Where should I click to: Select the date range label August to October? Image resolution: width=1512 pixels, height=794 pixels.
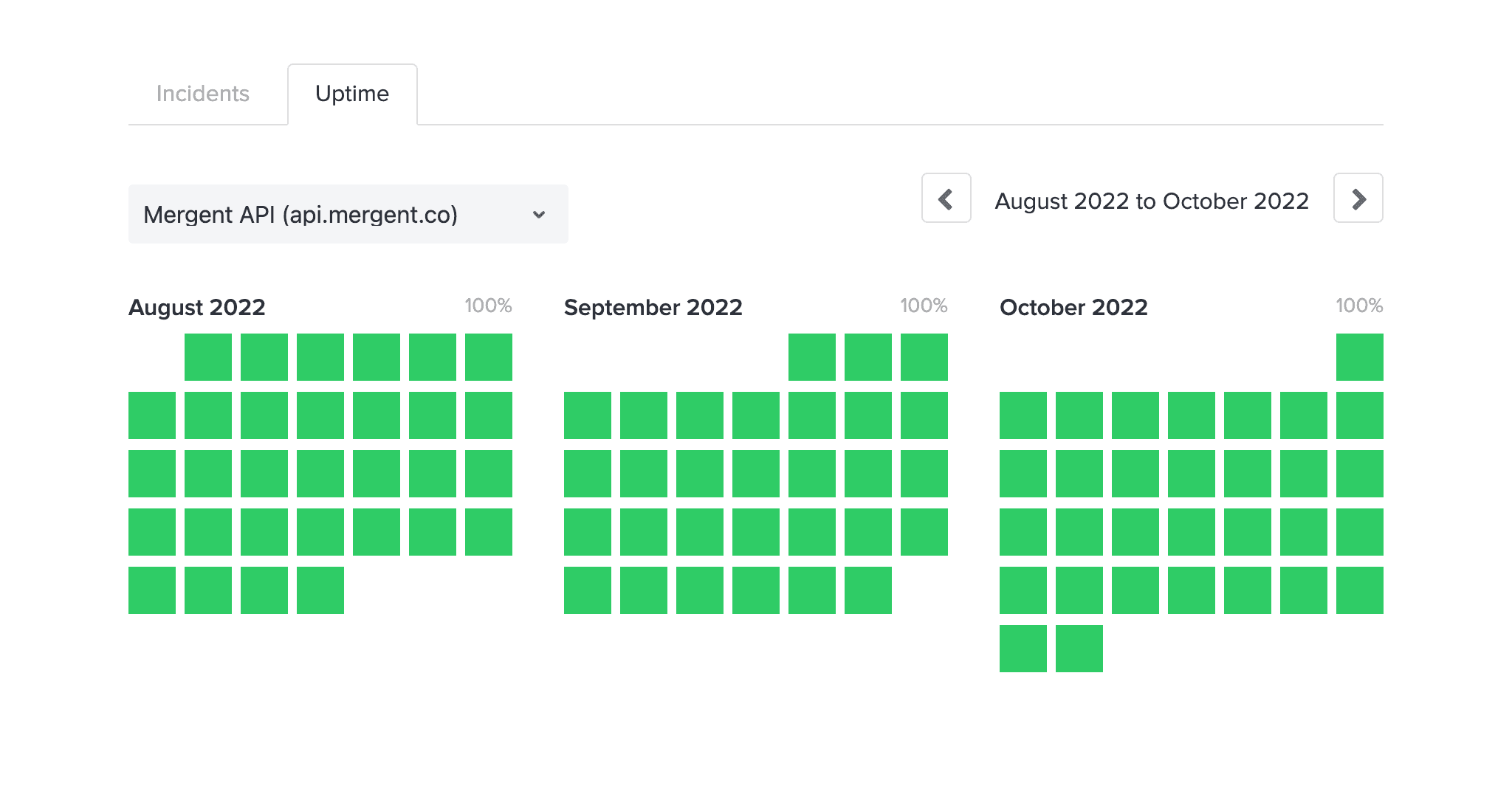tap(1152, 201)
